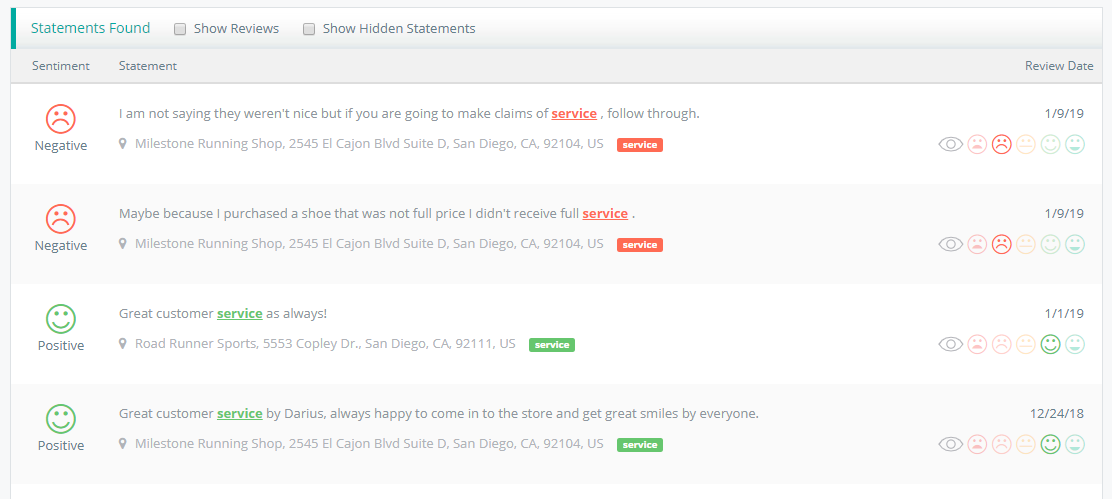Set negative face on 'not full price' row
1112x499 pixels.
pyautogui.click(x=1001, y=245)
